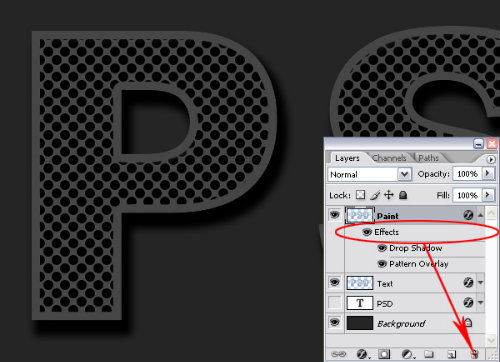Enable lock position move icon
500x362 pixels.
[x=389, y=195]
